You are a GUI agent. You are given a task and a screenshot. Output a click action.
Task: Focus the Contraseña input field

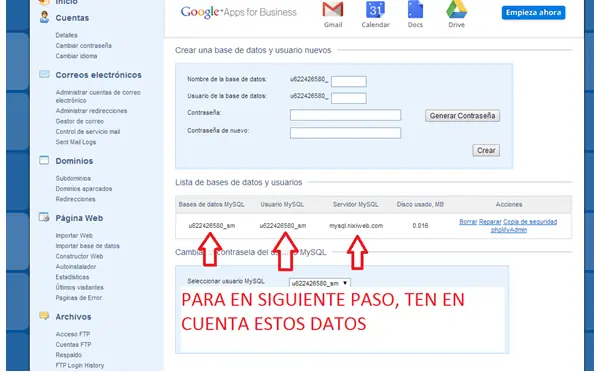(345, 115)
